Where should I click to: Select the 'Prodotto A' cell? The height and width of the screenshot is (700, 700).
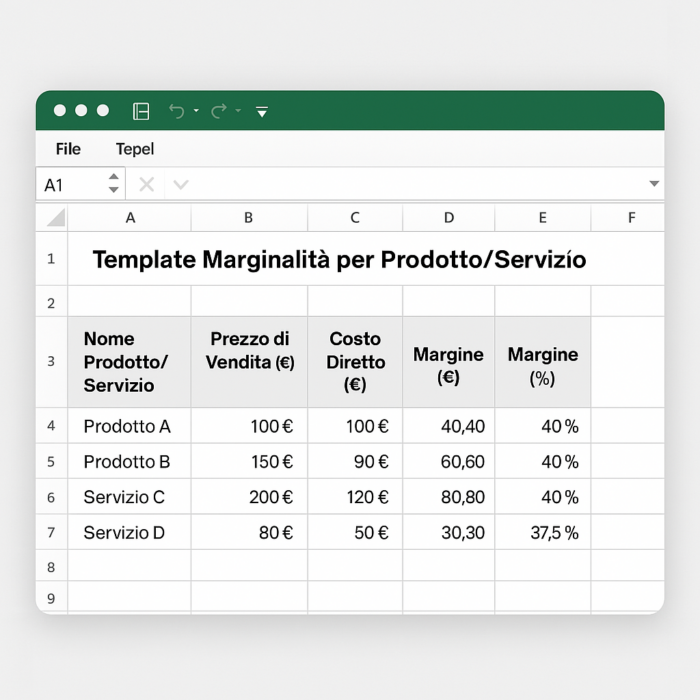coord(129,425)
